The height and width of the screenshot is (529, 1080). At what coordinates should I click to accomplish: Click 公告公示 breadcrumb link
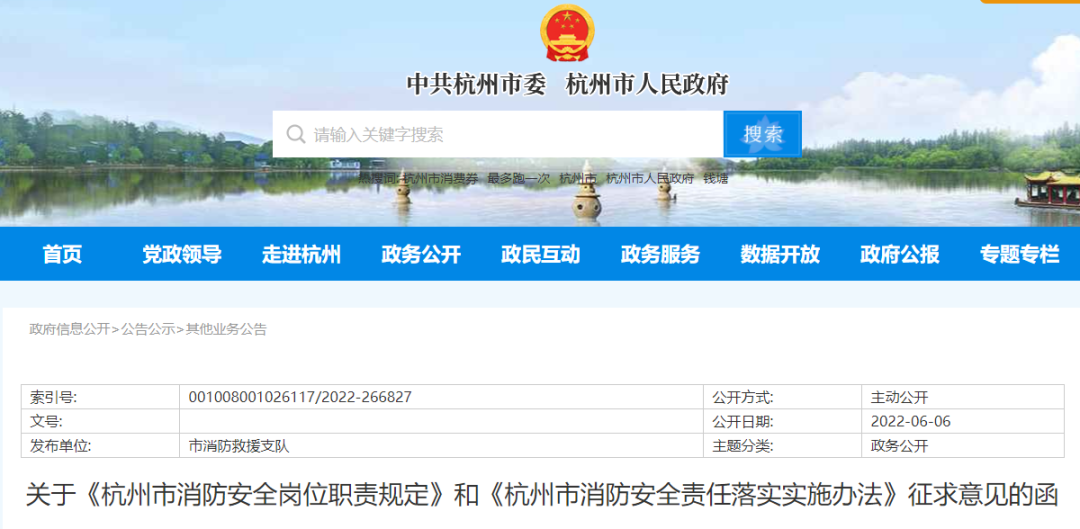click(148, 329)
